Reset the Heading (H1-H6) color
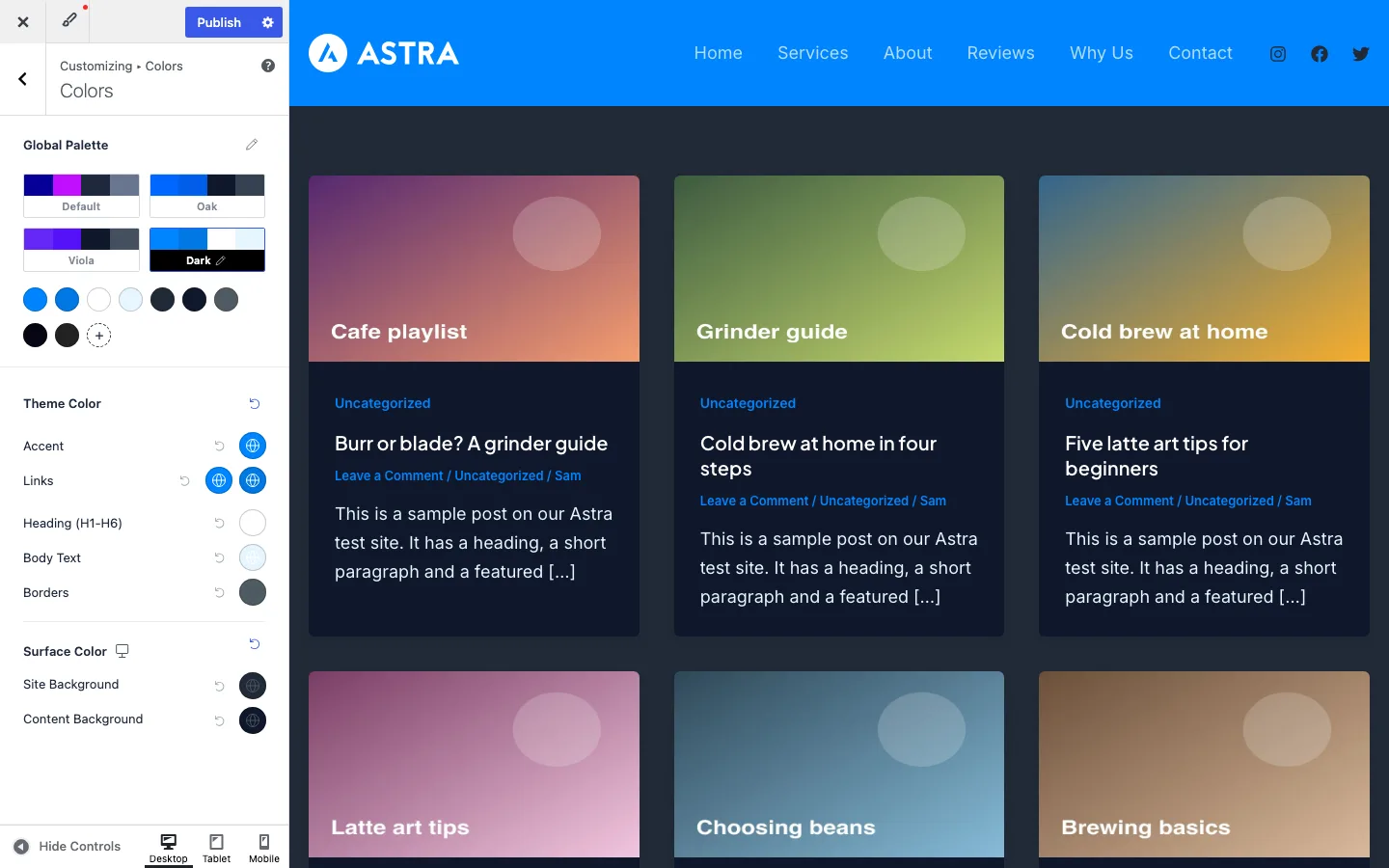The image size is (1389, 868). [219, 523]
